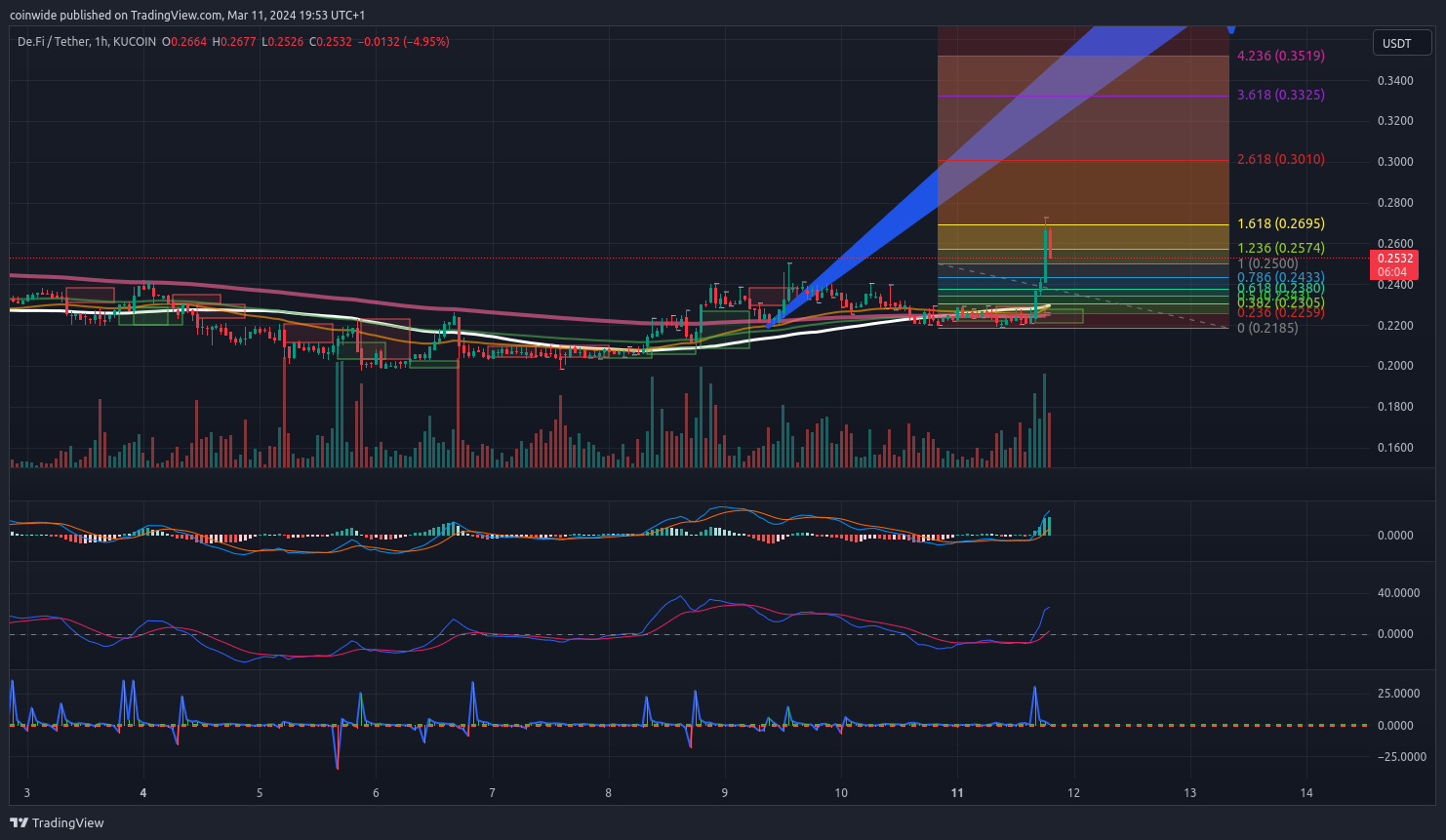Click the date label 9 on time axis
Viewport: 1446px width, 840px height.
[x=725, y=793]
